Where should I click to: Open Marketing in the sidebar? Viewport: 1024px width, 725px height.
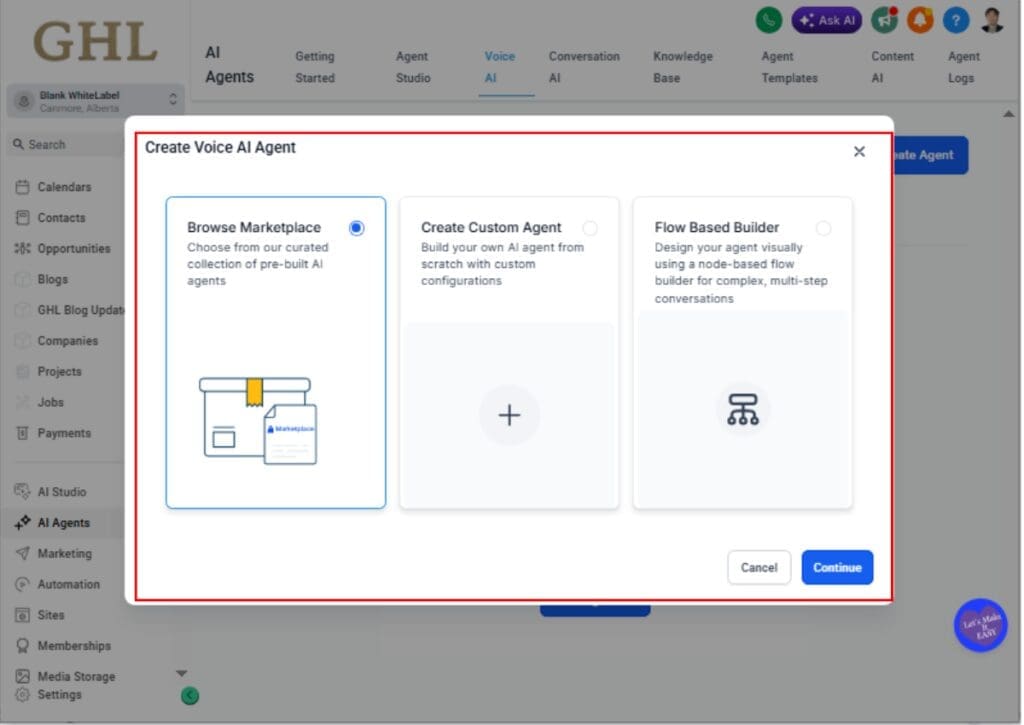(x=65, y=553)
